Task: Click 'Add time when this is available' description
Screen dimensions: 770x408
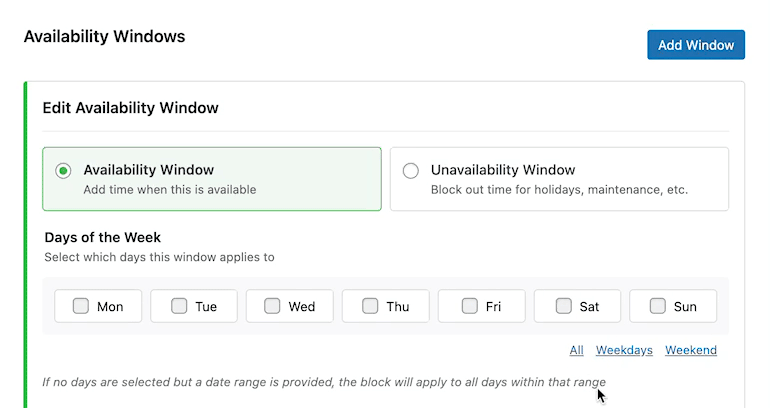Action: coord(170,189)
